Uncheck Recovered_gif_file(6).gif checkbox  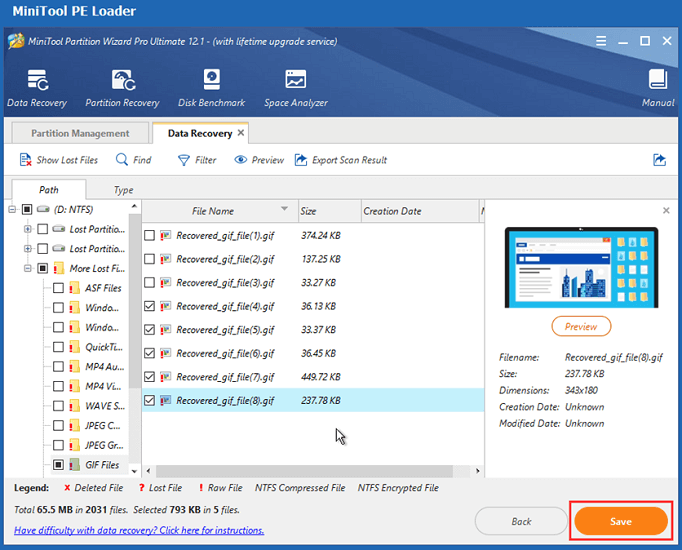click(x=149, y=353)
